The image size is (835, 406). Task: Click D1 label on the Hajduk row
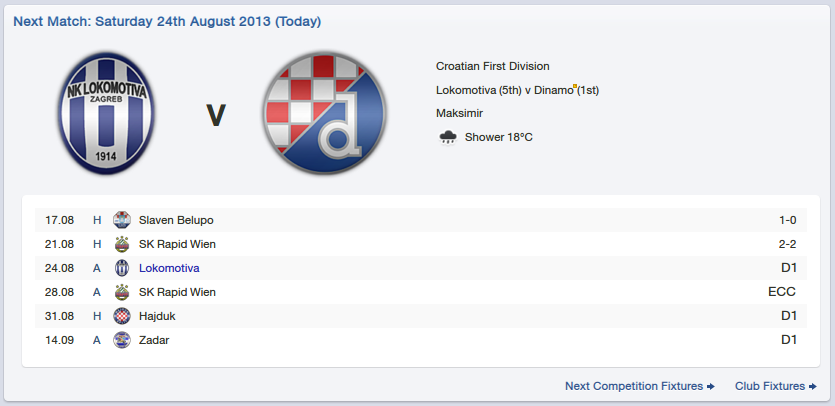[x=789, y=316]
